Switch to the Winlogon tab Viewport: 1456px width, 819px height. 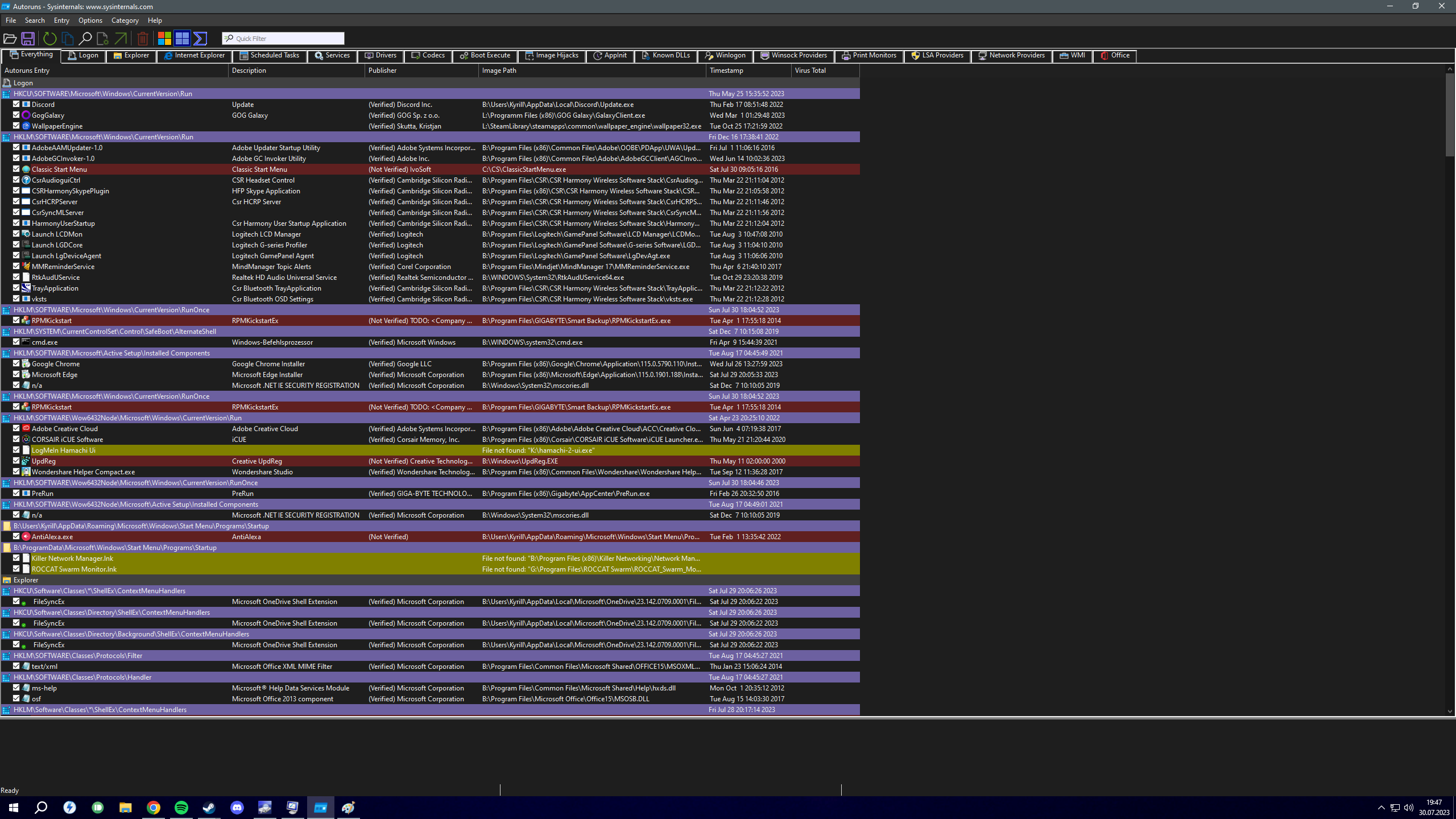[725, 56]
